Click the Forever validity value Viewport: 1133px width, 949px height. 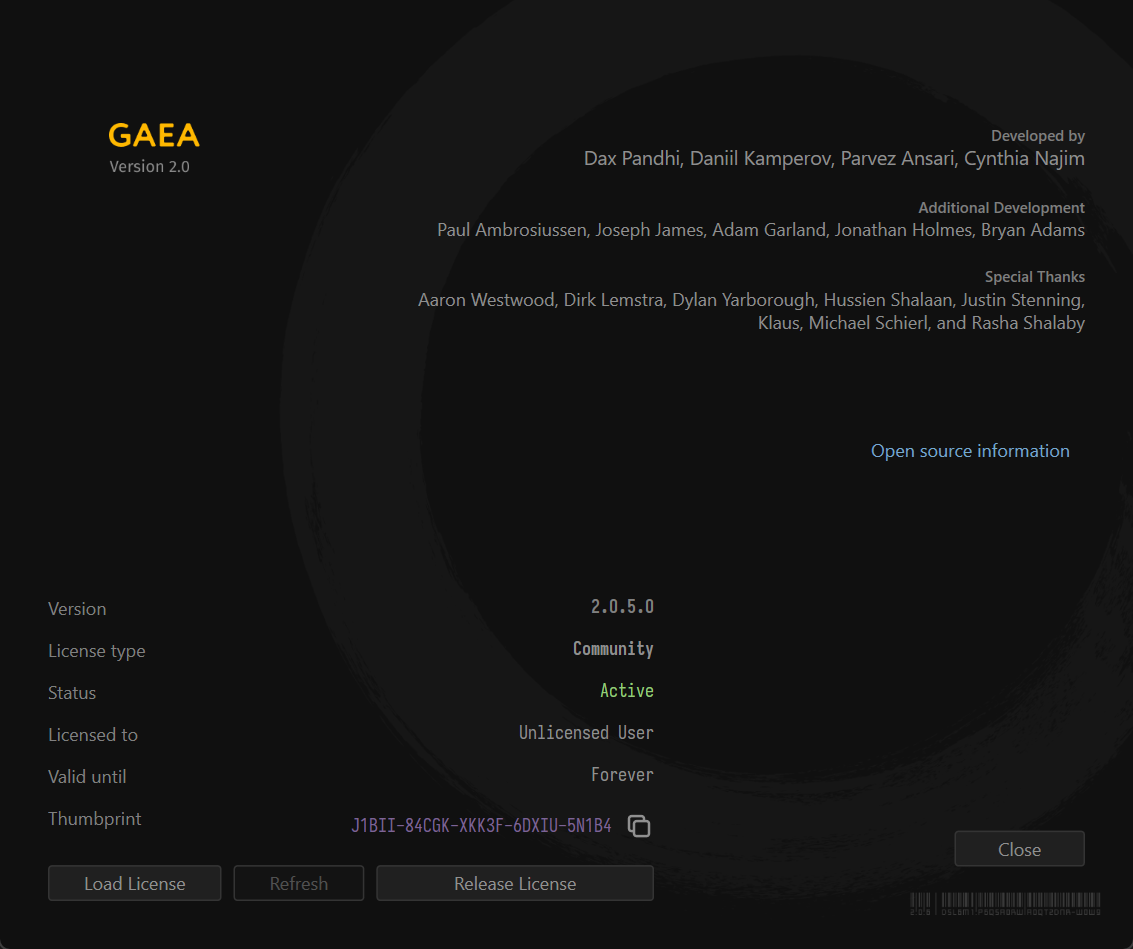[x=622, y=775]
